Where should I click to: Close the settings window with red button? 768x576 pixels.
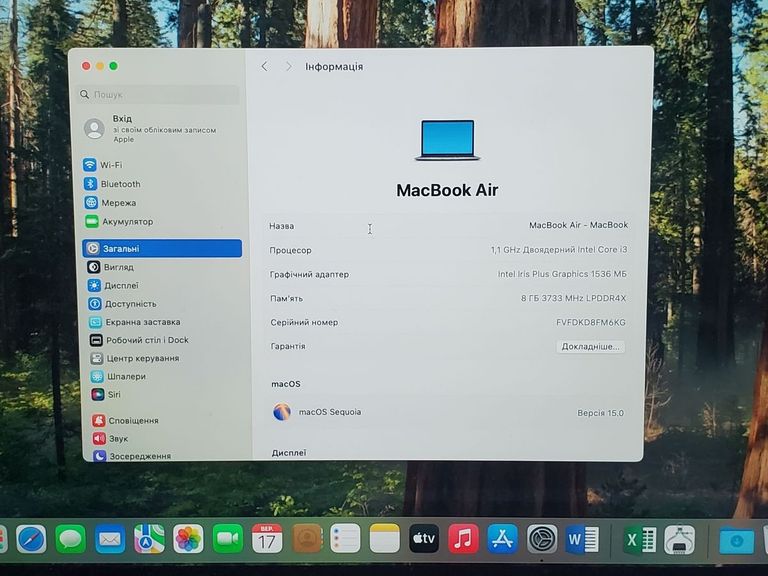tap(86, 66)
